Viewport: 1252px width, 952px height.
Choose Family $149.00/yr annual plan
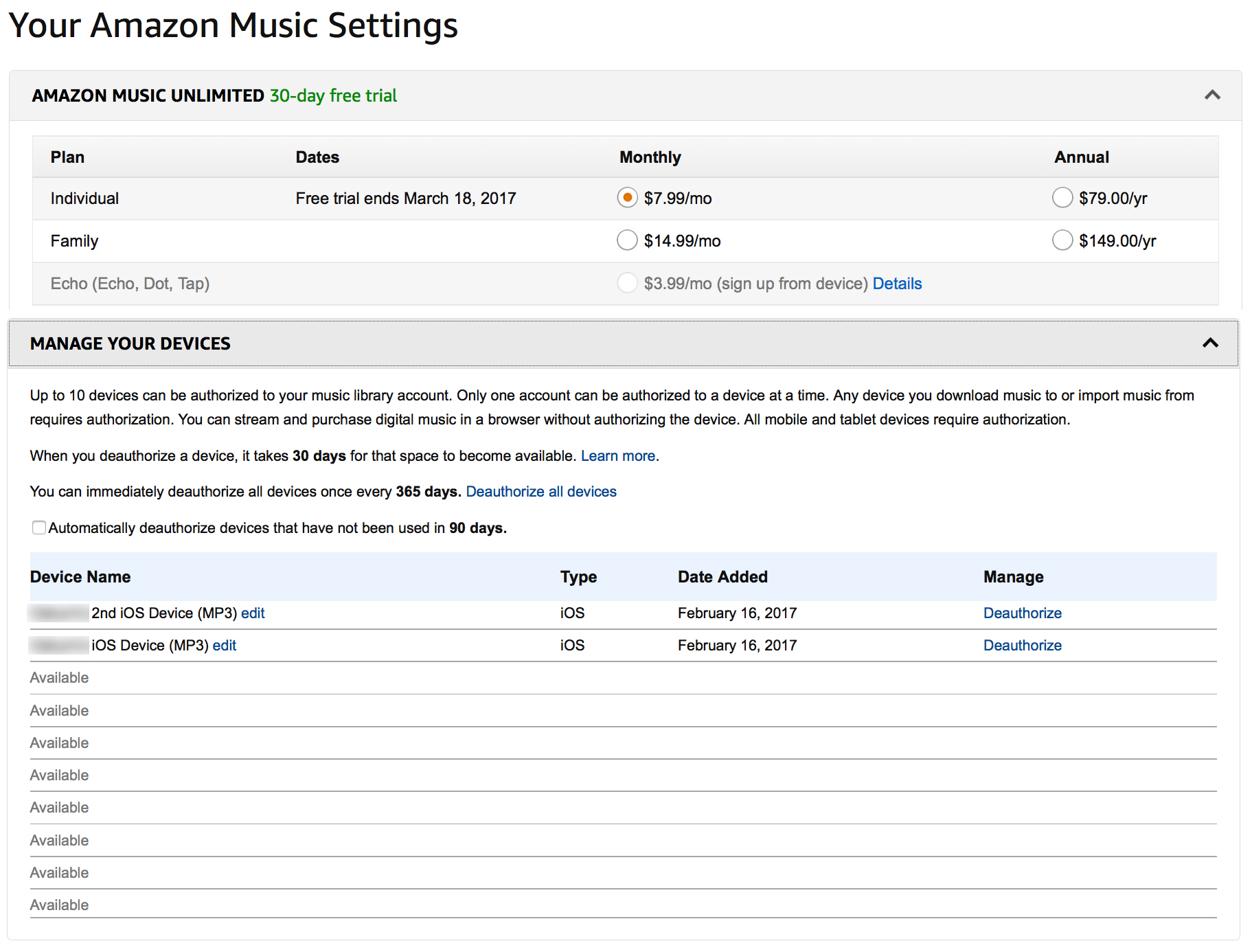point(1062,240)
